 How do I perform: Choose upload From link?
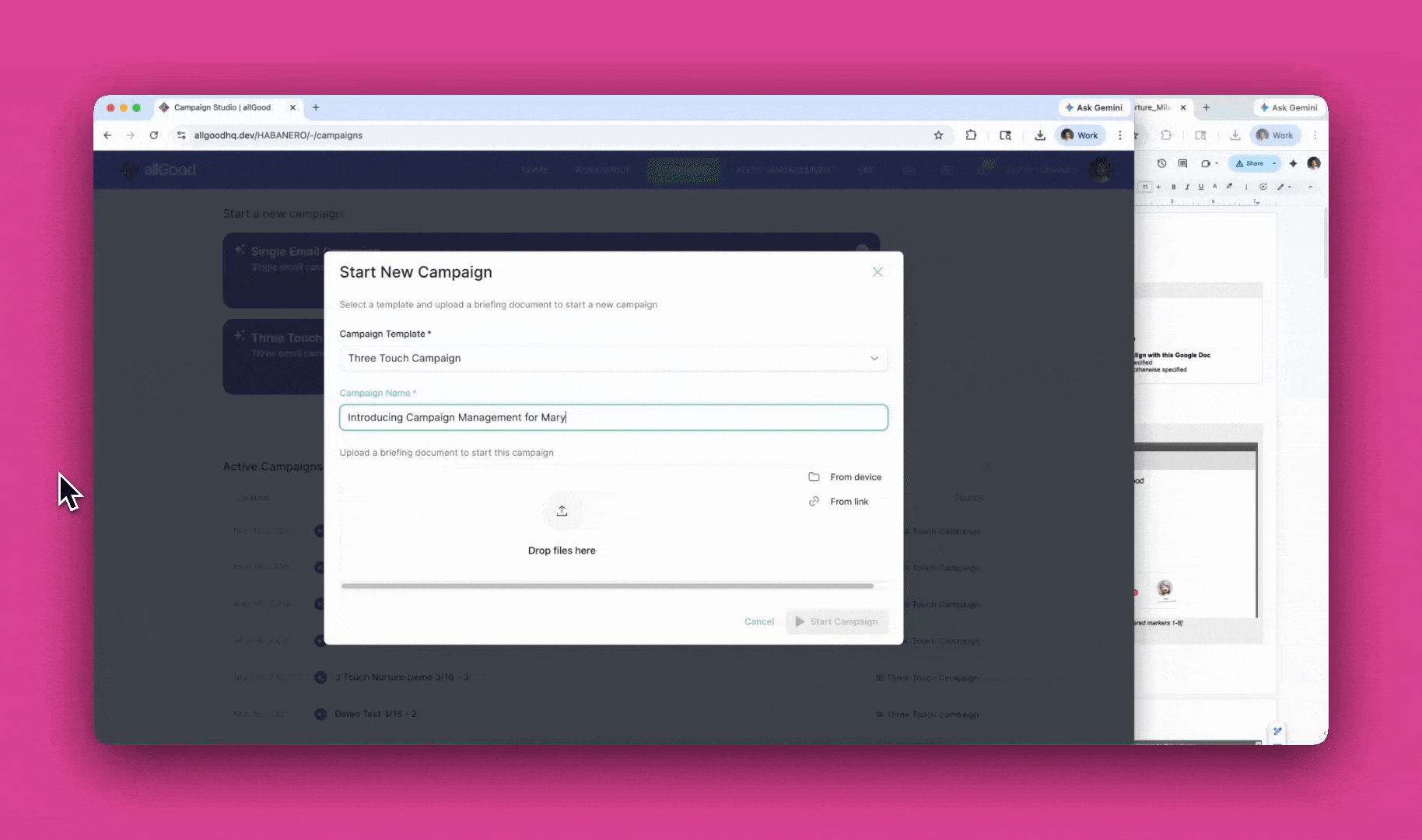(x=839, y=502)
